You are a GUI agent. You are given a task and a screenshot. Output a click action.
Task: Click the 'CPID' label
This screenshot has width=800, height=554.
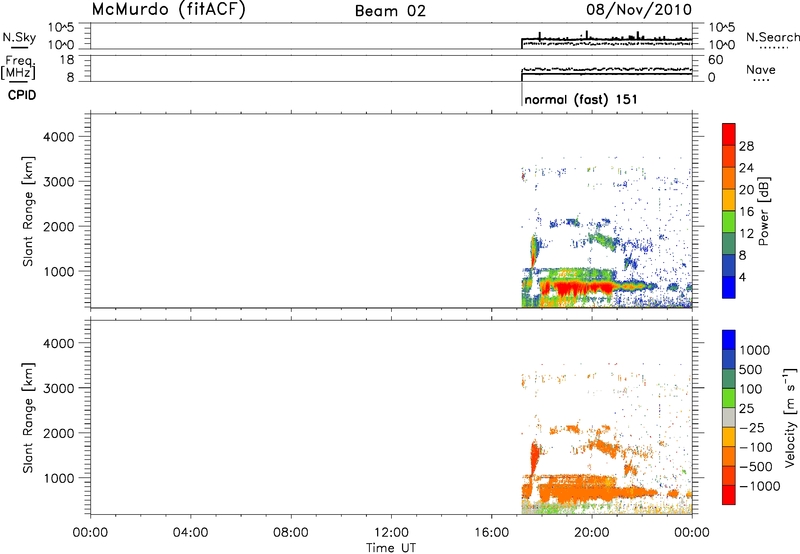point(22,95)
